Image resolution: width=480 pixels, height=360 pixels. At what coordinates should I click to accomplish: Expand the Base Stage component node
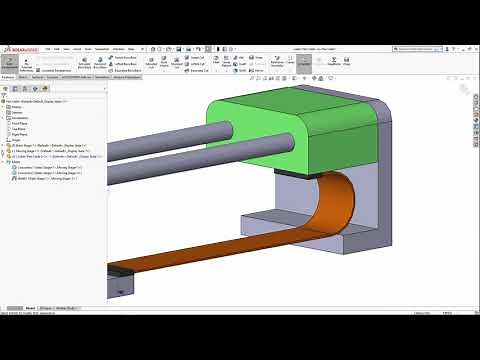(3, 146)
